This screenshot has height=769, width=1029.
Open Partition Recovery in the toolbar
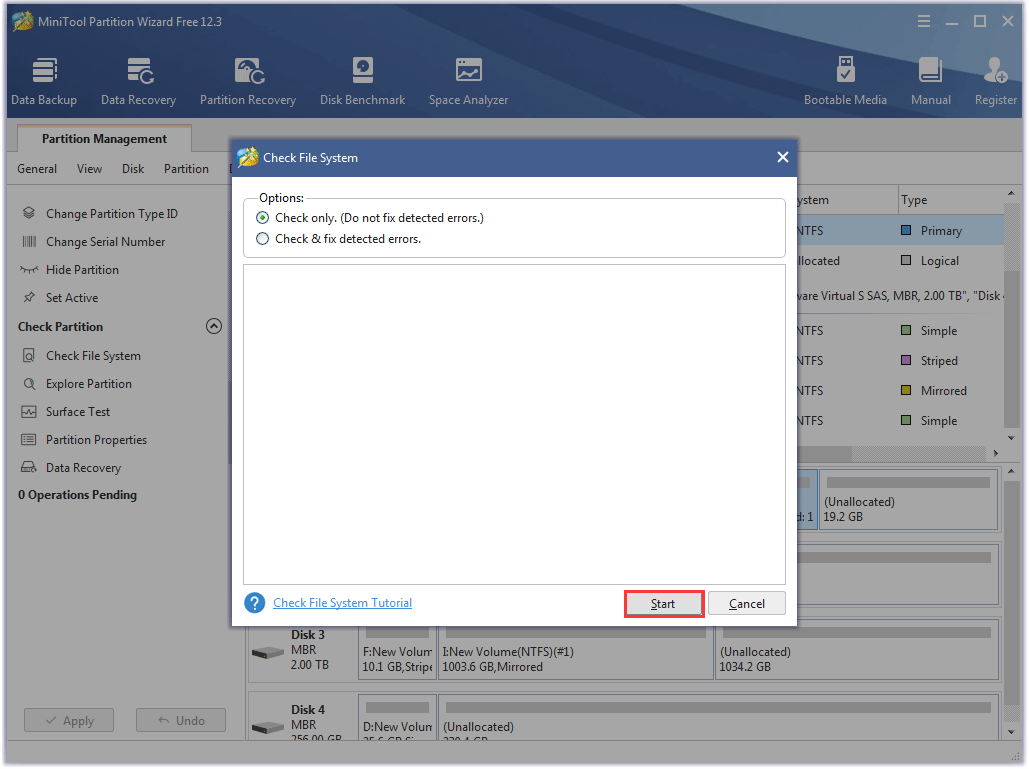[x=248, y=81]
